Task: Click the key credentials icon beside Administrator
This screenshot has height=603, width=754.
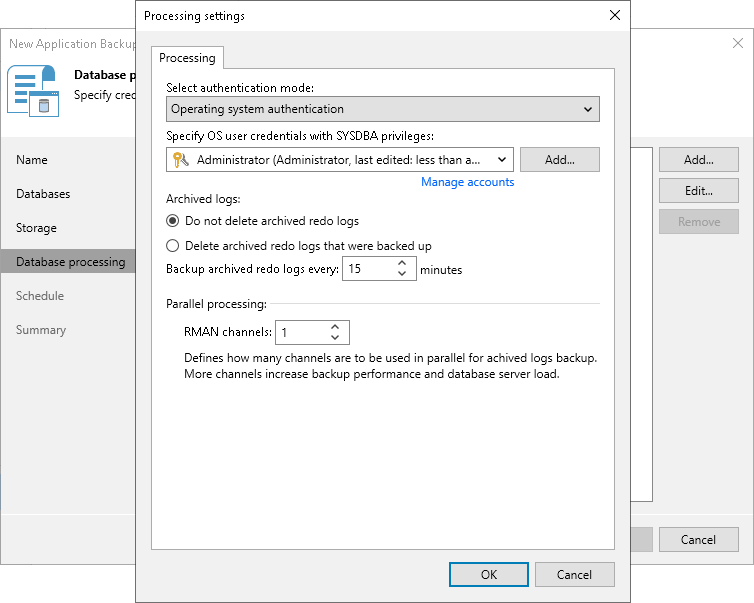Action: point(180,160)
